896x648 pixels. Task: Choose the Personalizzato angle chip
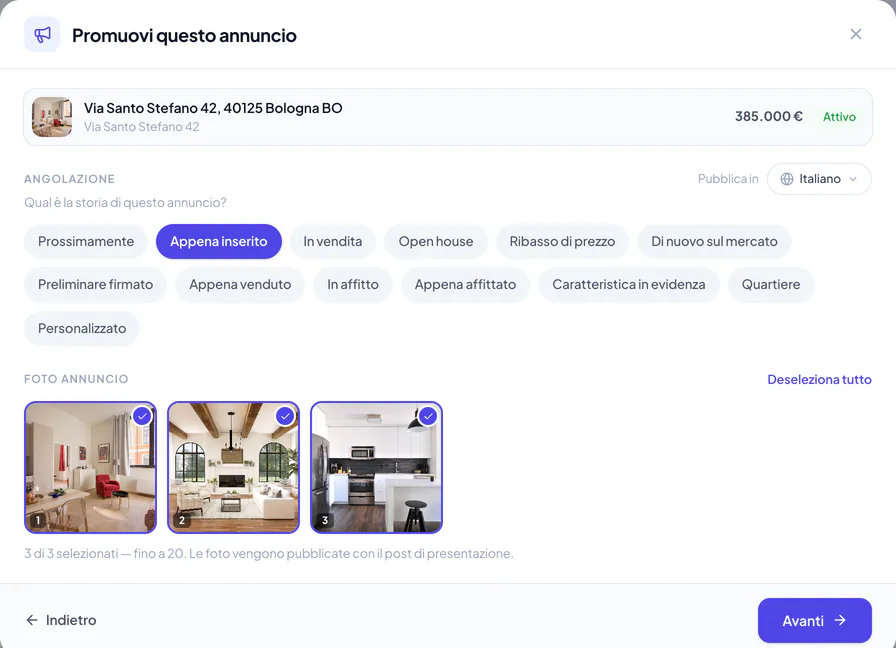(82, 329)
